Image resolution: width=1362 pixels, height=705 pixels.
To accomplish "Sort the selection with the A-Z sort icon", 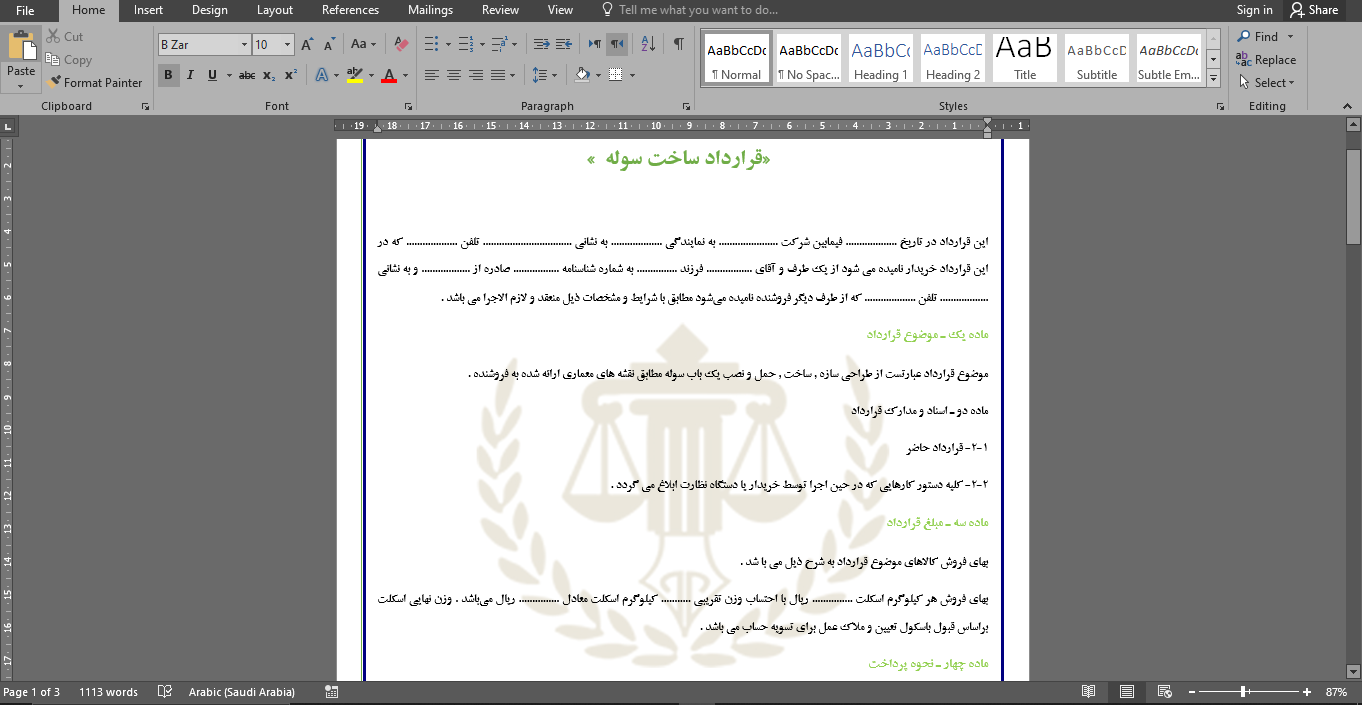I will pos(648,44).
